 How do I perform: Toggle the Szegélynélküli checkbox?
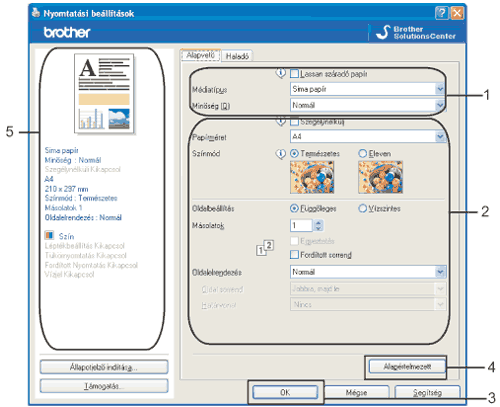tap(294, 122)
